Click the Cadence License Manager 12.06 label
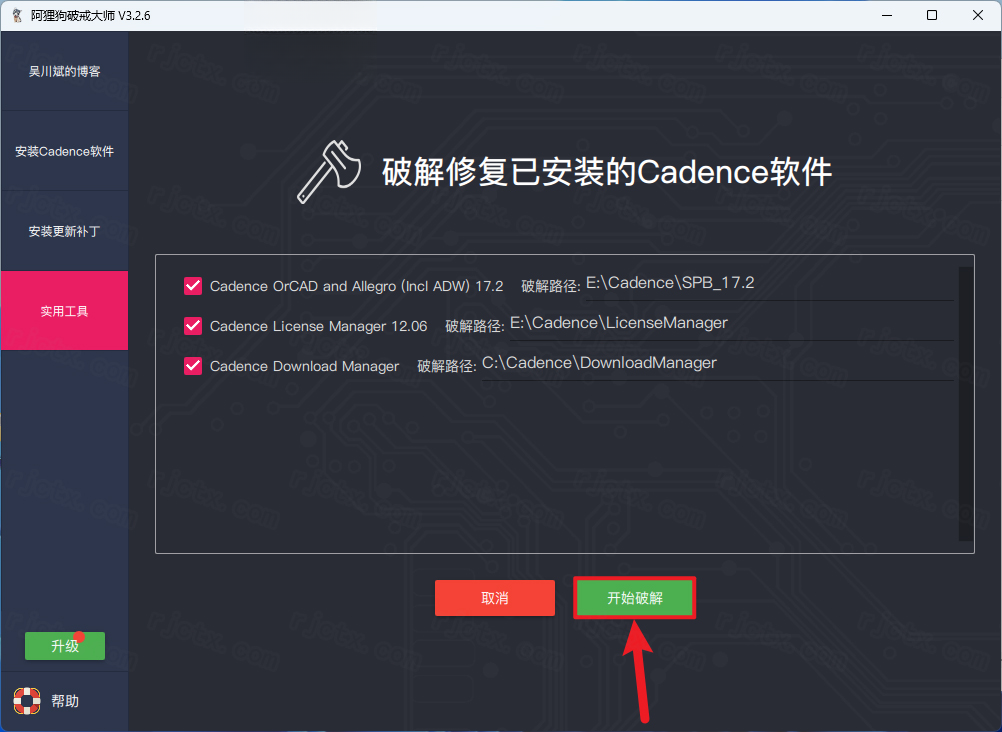This screenshot has height=732, width=1002. [x=318, y=326]
